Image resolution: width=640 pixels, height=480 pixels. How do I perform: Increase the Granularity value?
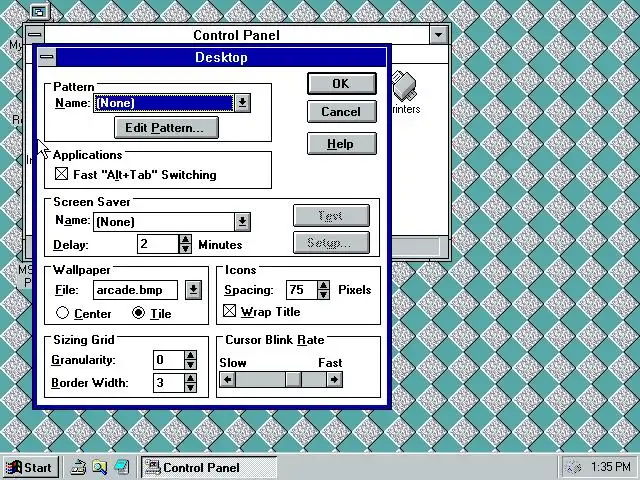pyautogui.click(x=190, y=356)
